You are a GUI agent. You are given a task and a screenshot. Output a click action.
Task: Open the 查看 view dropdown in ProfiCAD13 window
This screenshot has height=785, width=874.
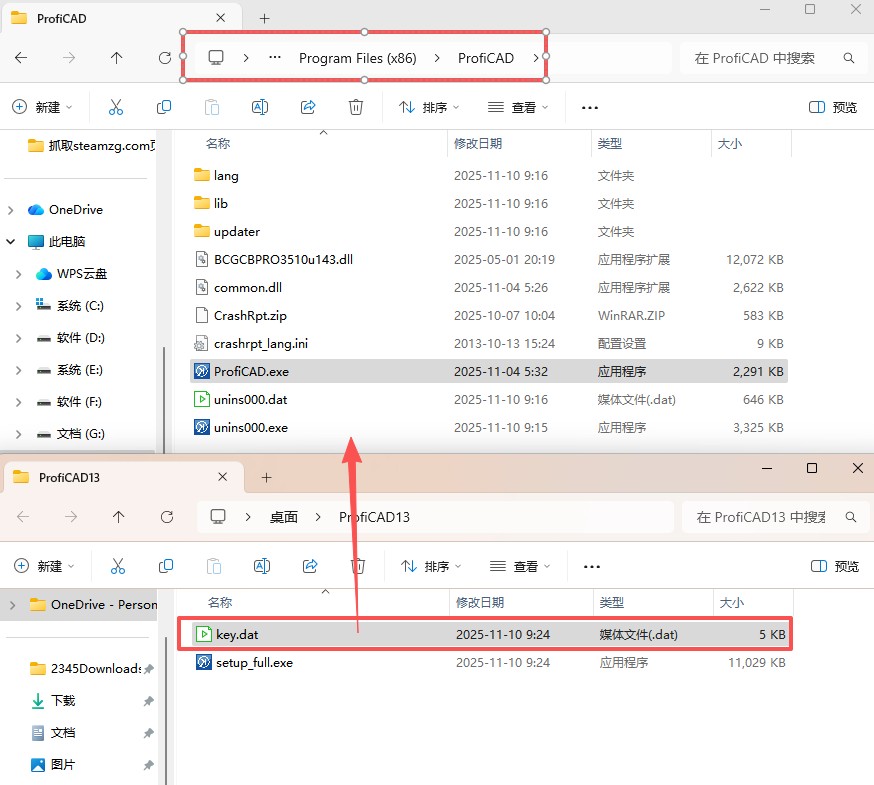(520, 566)
